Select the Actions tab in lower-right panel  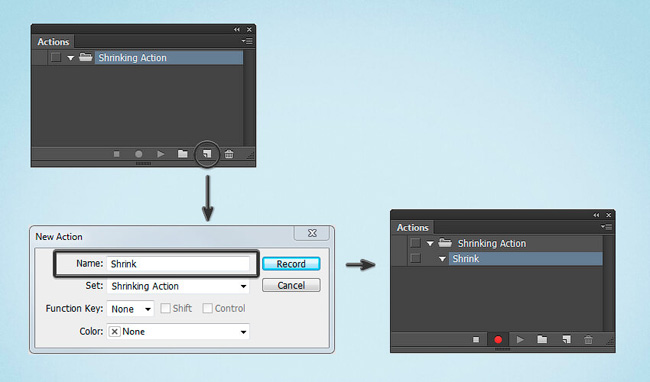coord(412,227)
